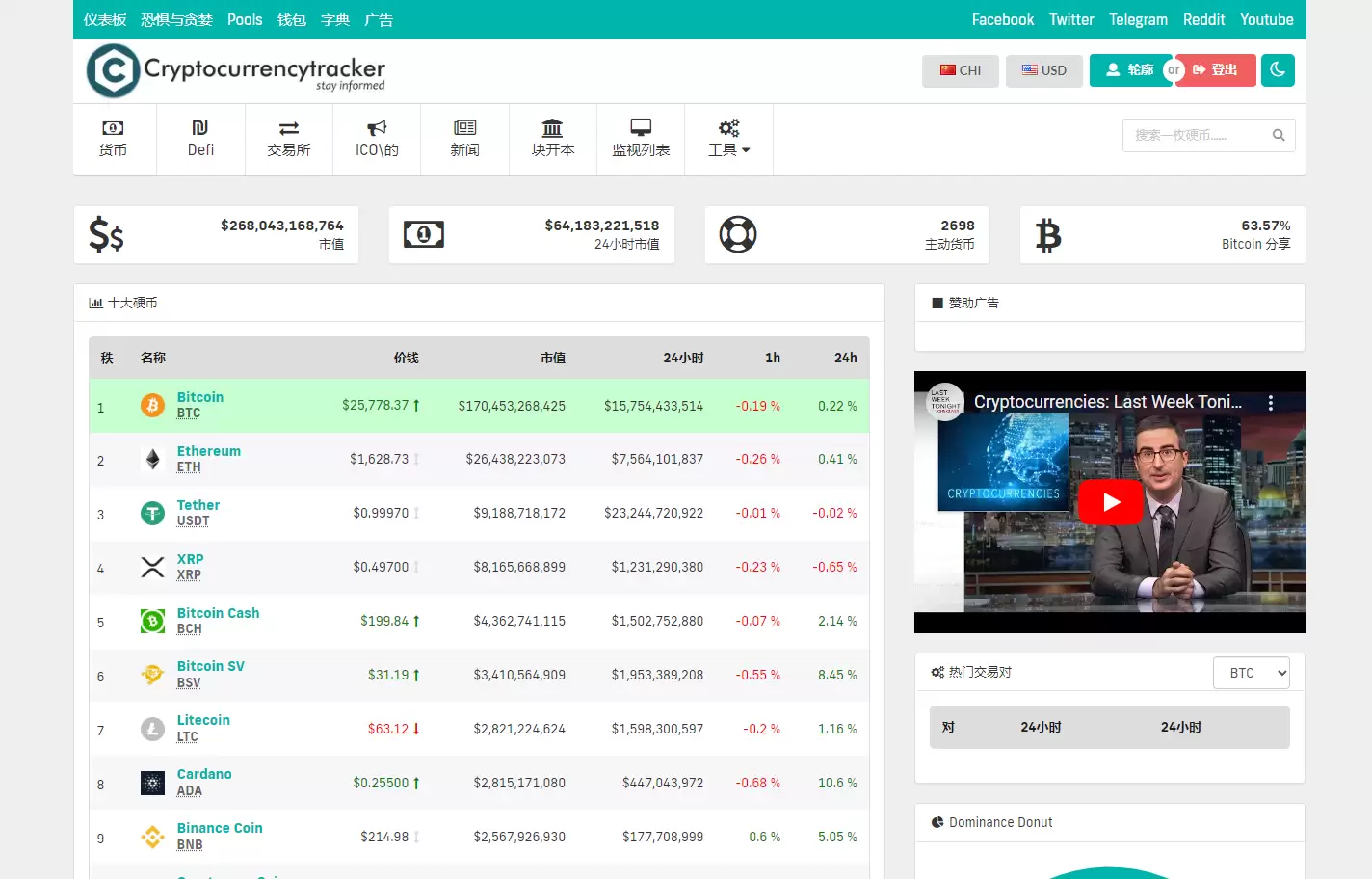This screenshot has width=1372, height=879.
Task: Open the 监视列表 watchlist nav icon
Action: click(x=641, y=127)
